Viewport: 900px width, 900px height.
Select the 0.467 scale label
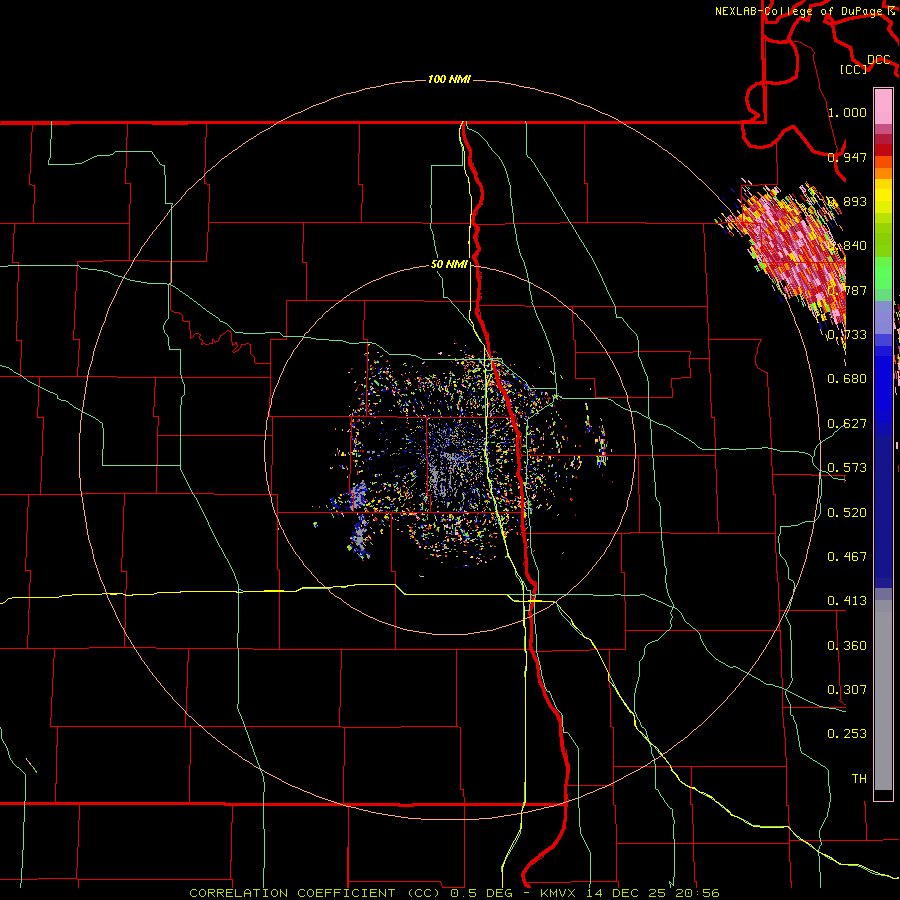(x=847, y=556)
